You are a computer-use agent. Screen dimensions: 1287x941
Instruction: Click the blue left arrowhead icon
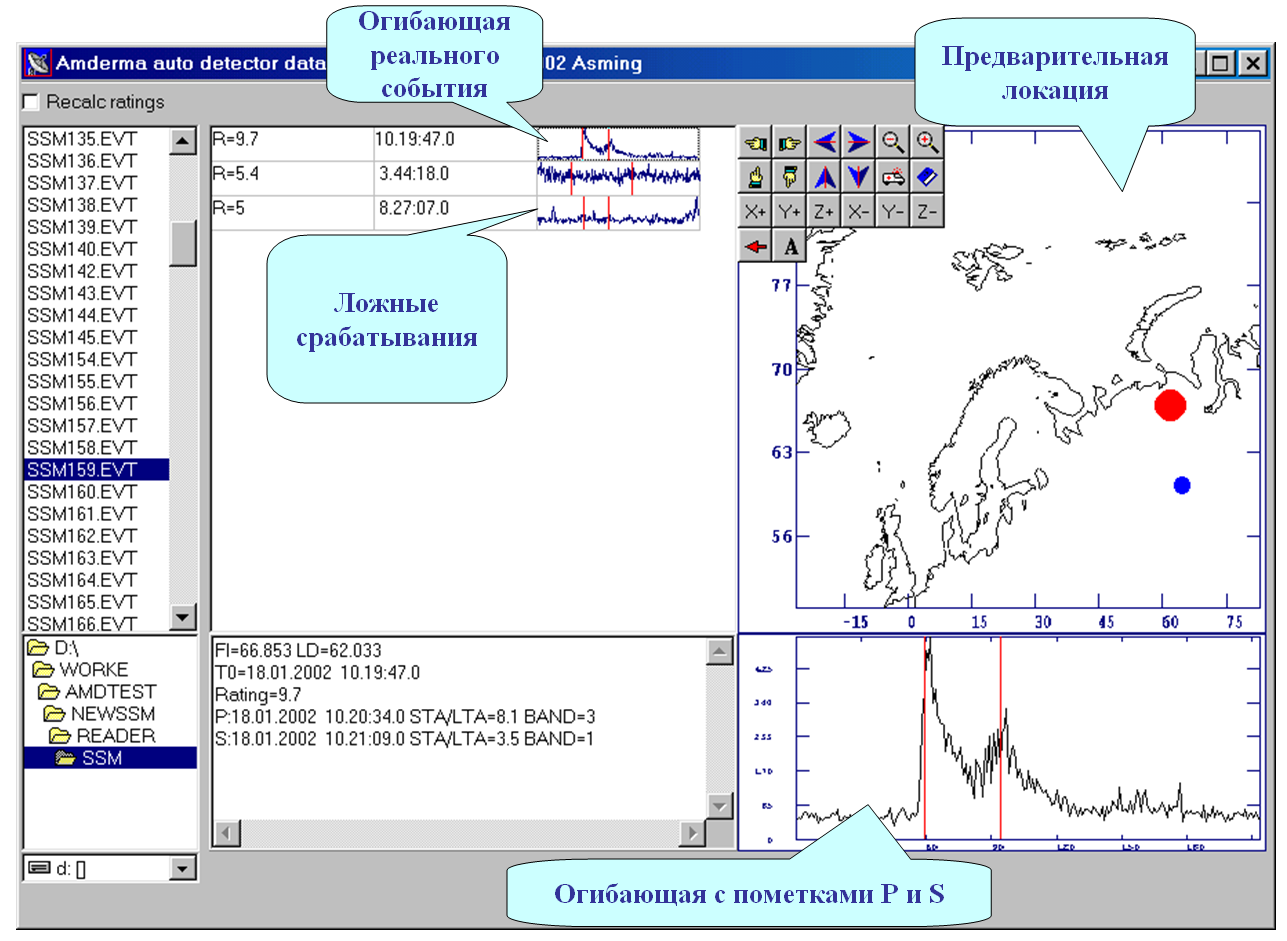point(824,143)
